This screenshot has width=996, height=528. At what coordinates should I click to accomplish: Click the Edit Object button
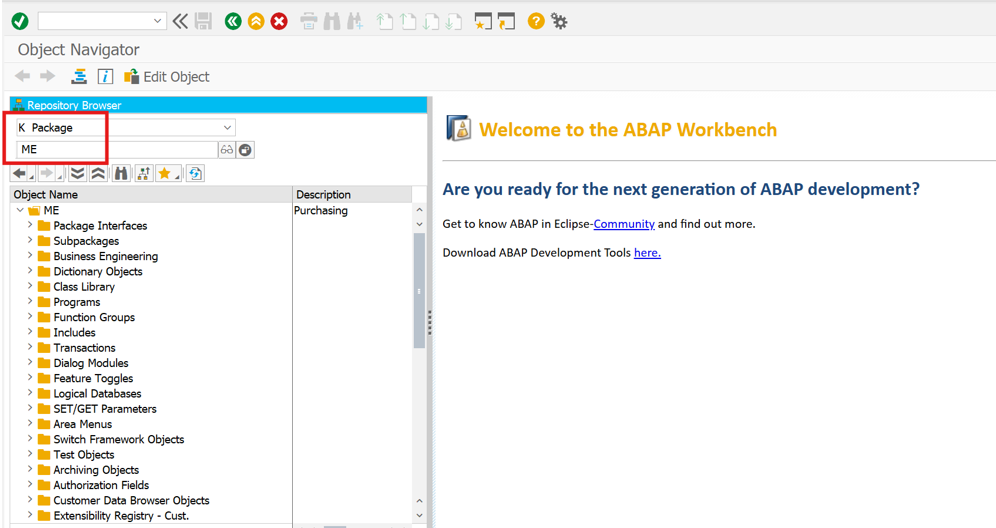coord(166,77)
